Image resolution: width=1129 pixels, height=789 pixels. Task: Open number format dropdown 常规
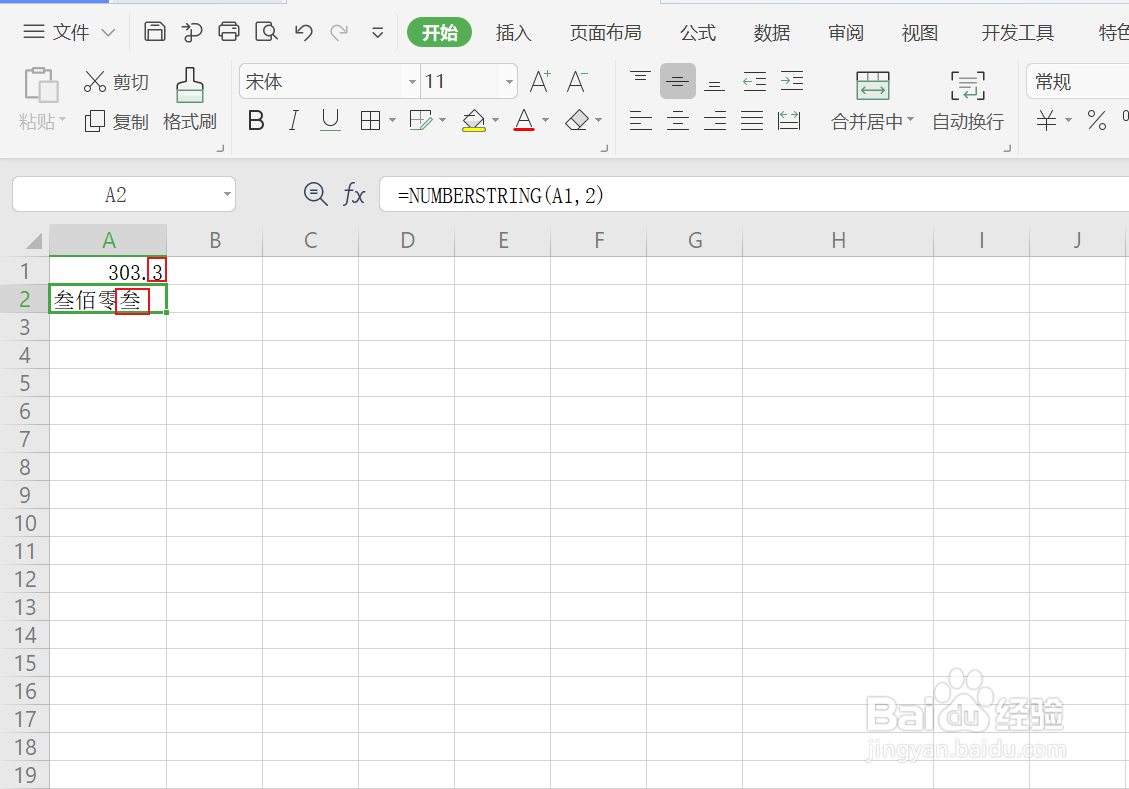1077,81
